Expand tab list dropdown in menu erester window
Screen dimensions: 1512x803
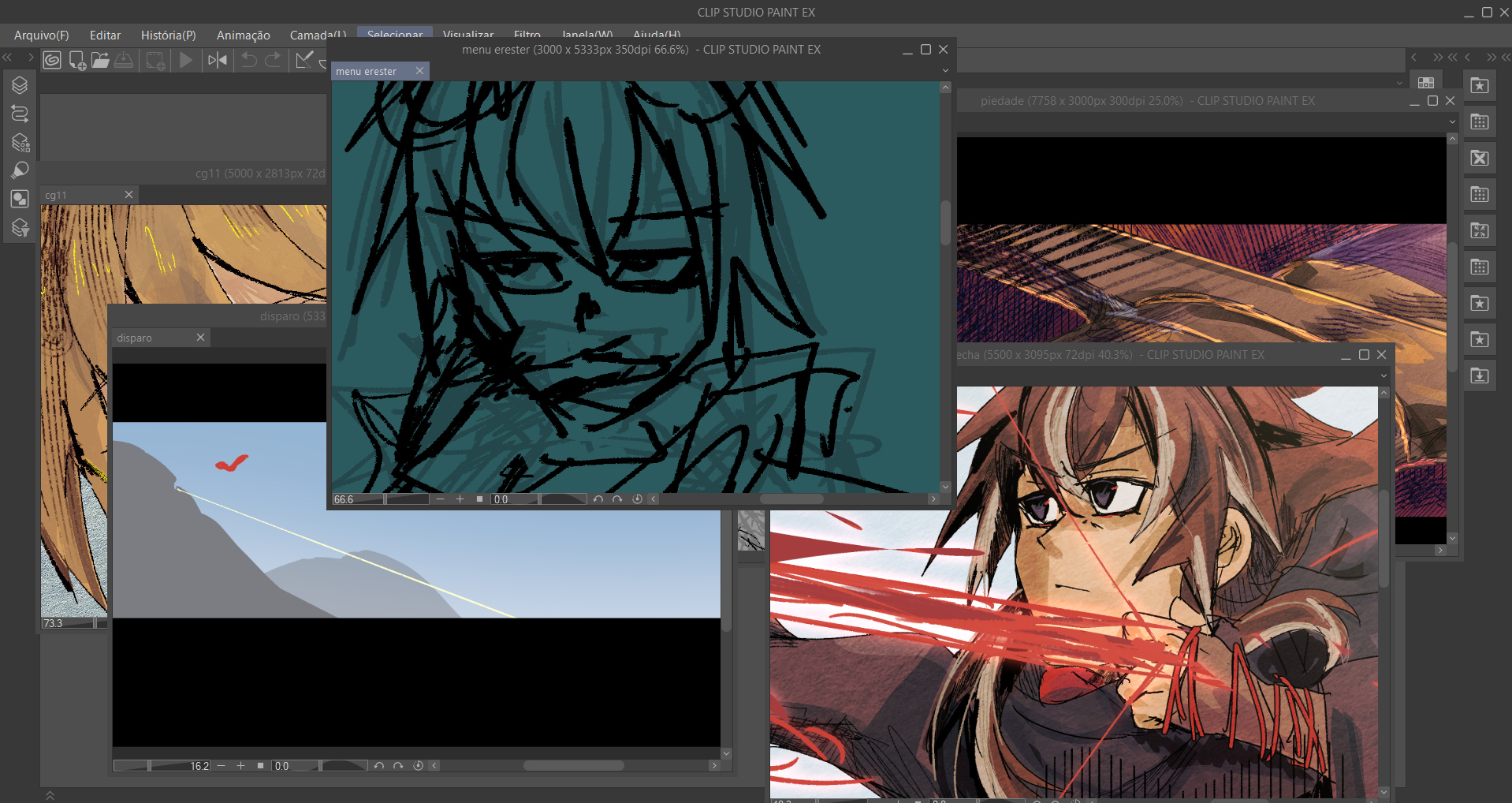(x=945, y=71)
